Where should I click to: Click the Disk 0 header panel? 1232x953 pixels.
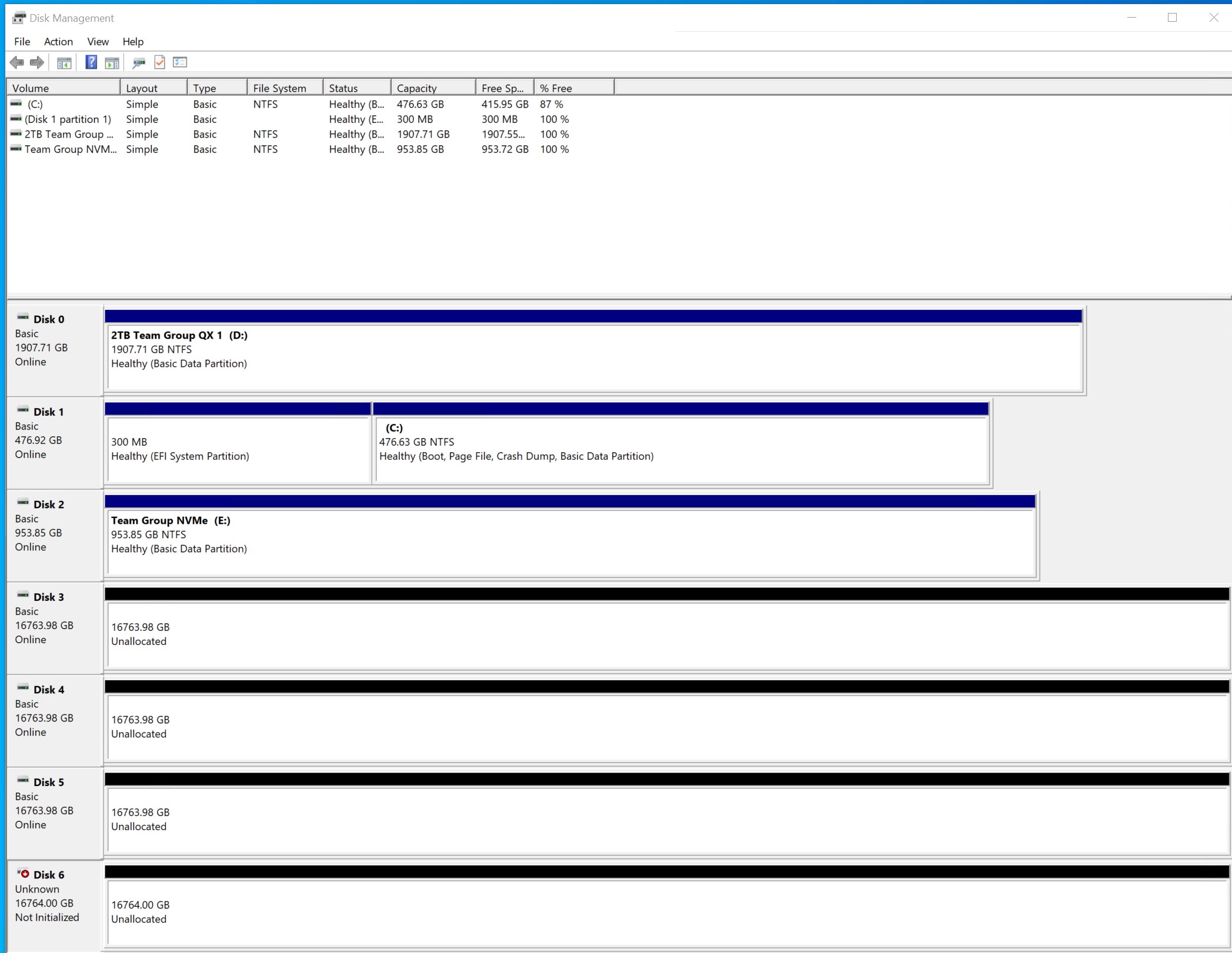click(x=54, y=347)
